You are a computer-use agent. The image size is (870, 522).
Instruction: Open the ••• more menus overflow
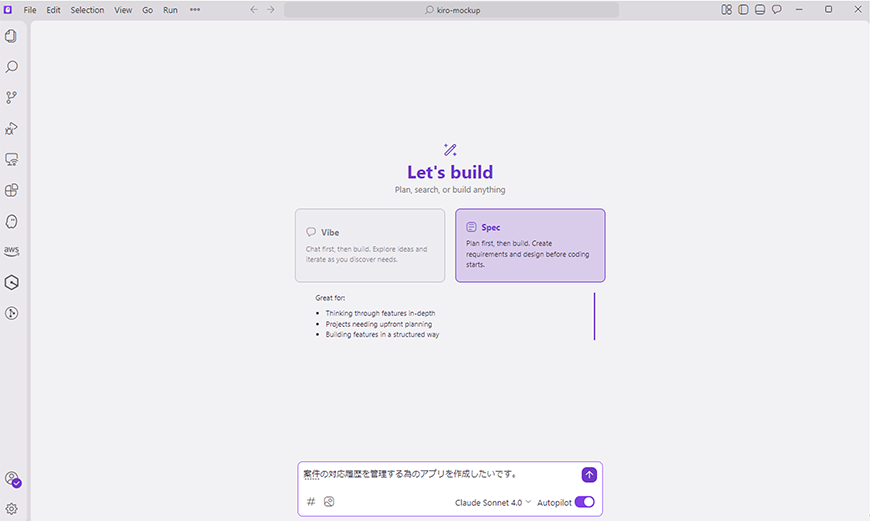(195, 9)
